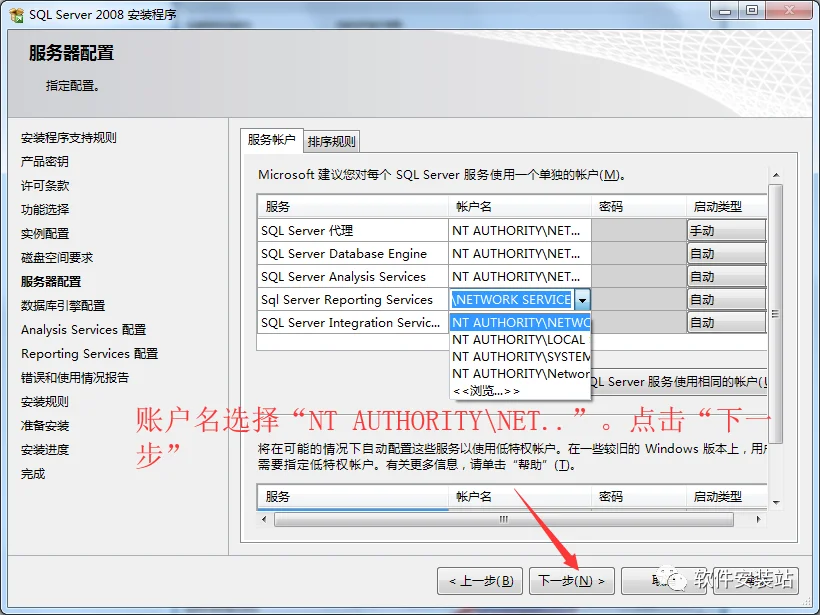This screenshot has width=820, height=615.
Task: Click the 下一步(N) button
Action: 572,581
